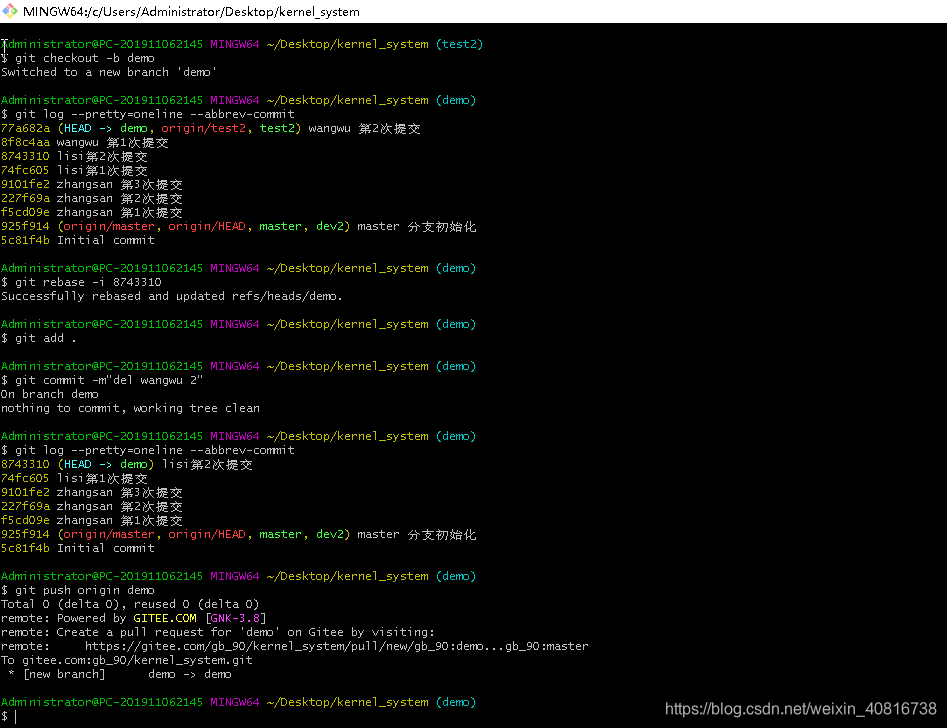Image resolution: width=947 pixels, height=728 pixels.
Task: Click the 'git add .' command line
Action: [39, 338]
